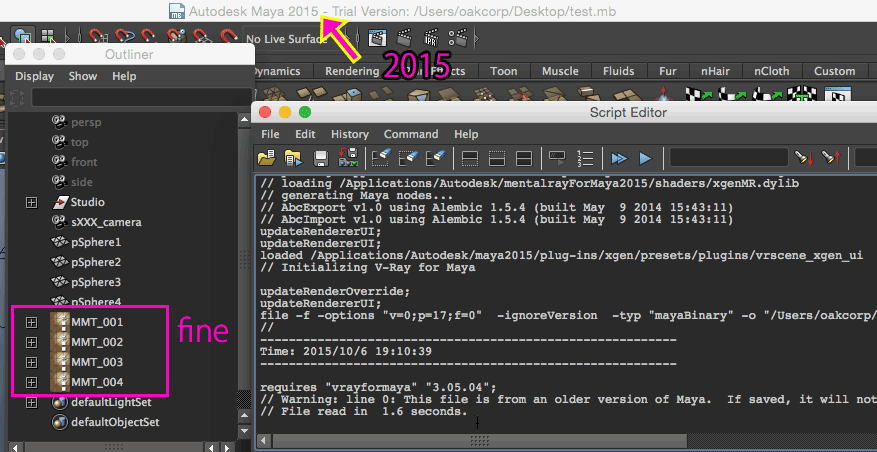
Task: Open the Script Editor Edit menu
Action: coord(305,134)
